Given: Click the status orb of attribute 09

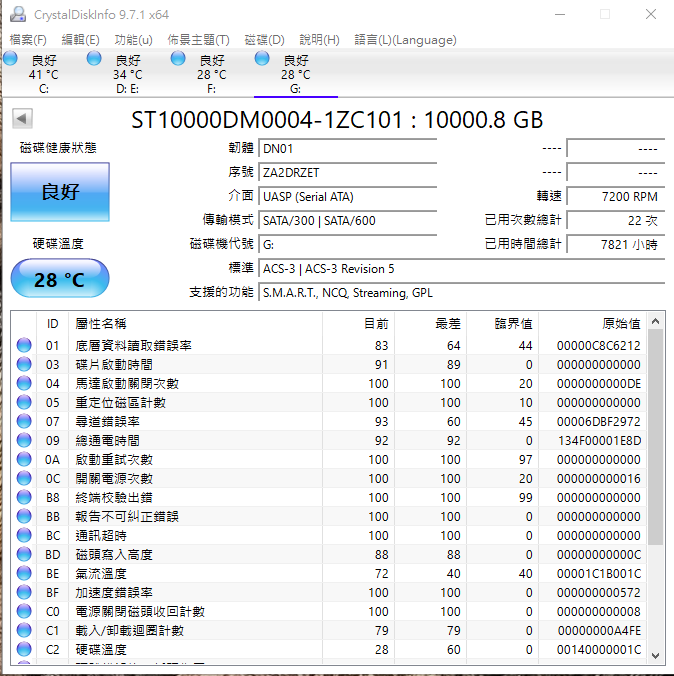Looking at the screenshot, I should coord(24,440).
